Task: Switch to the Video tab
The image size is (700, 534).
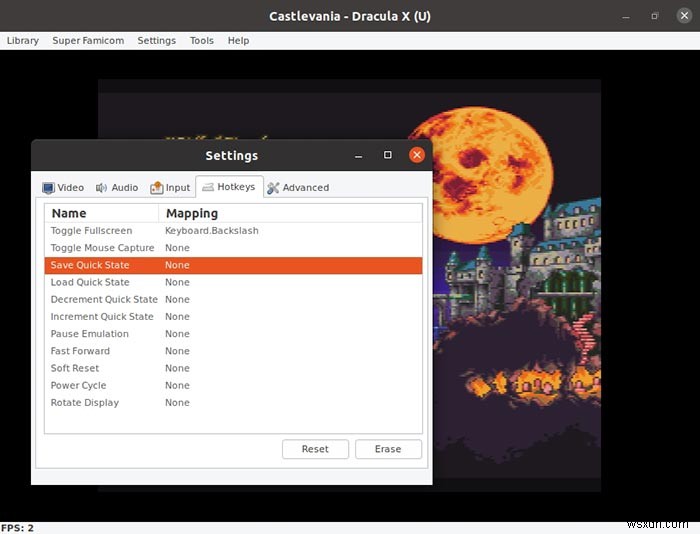Action: point(63,188)
